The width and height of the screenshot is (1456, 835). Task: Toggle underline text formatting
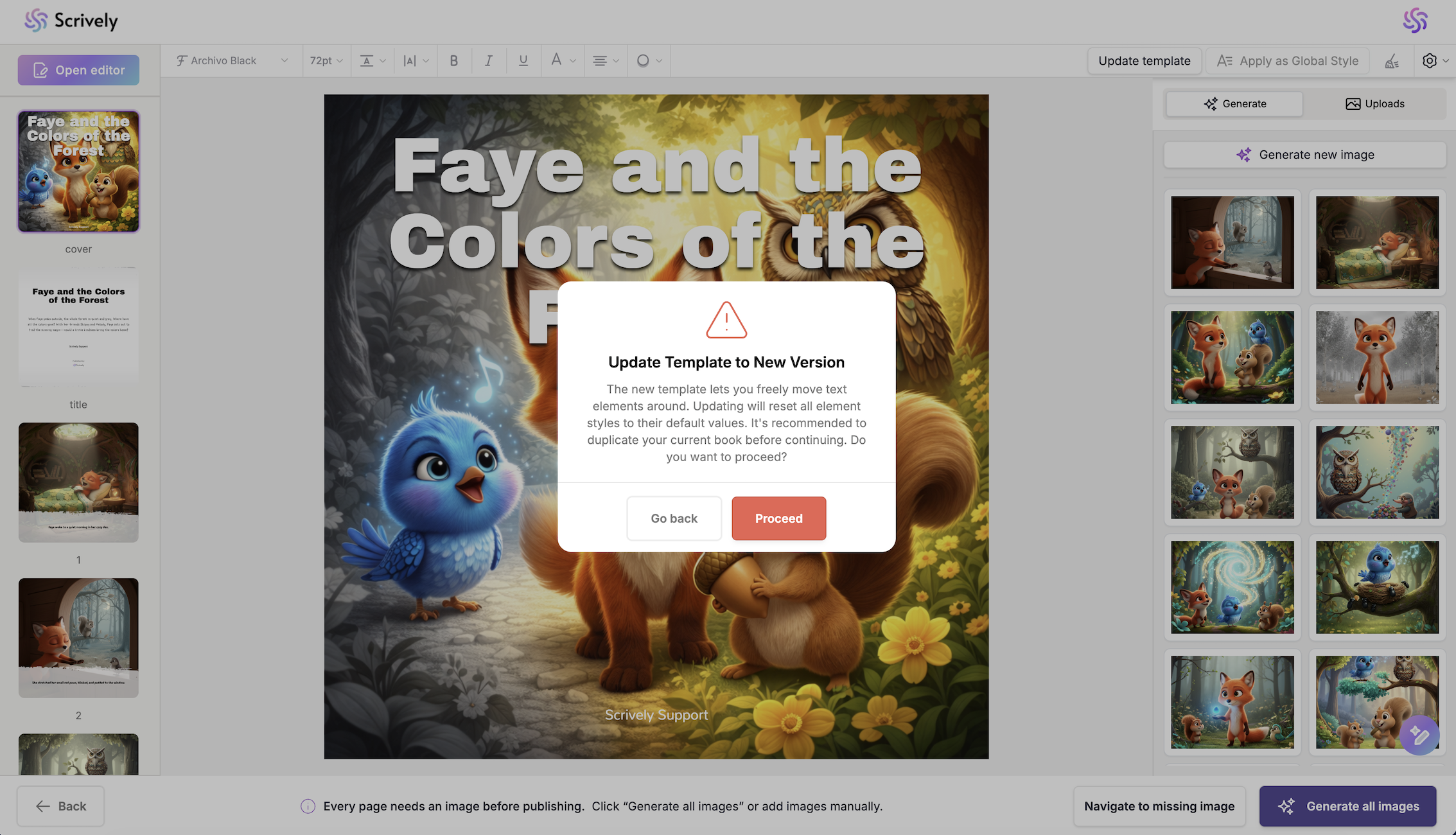pyautogui.click(x=523, y=60)
